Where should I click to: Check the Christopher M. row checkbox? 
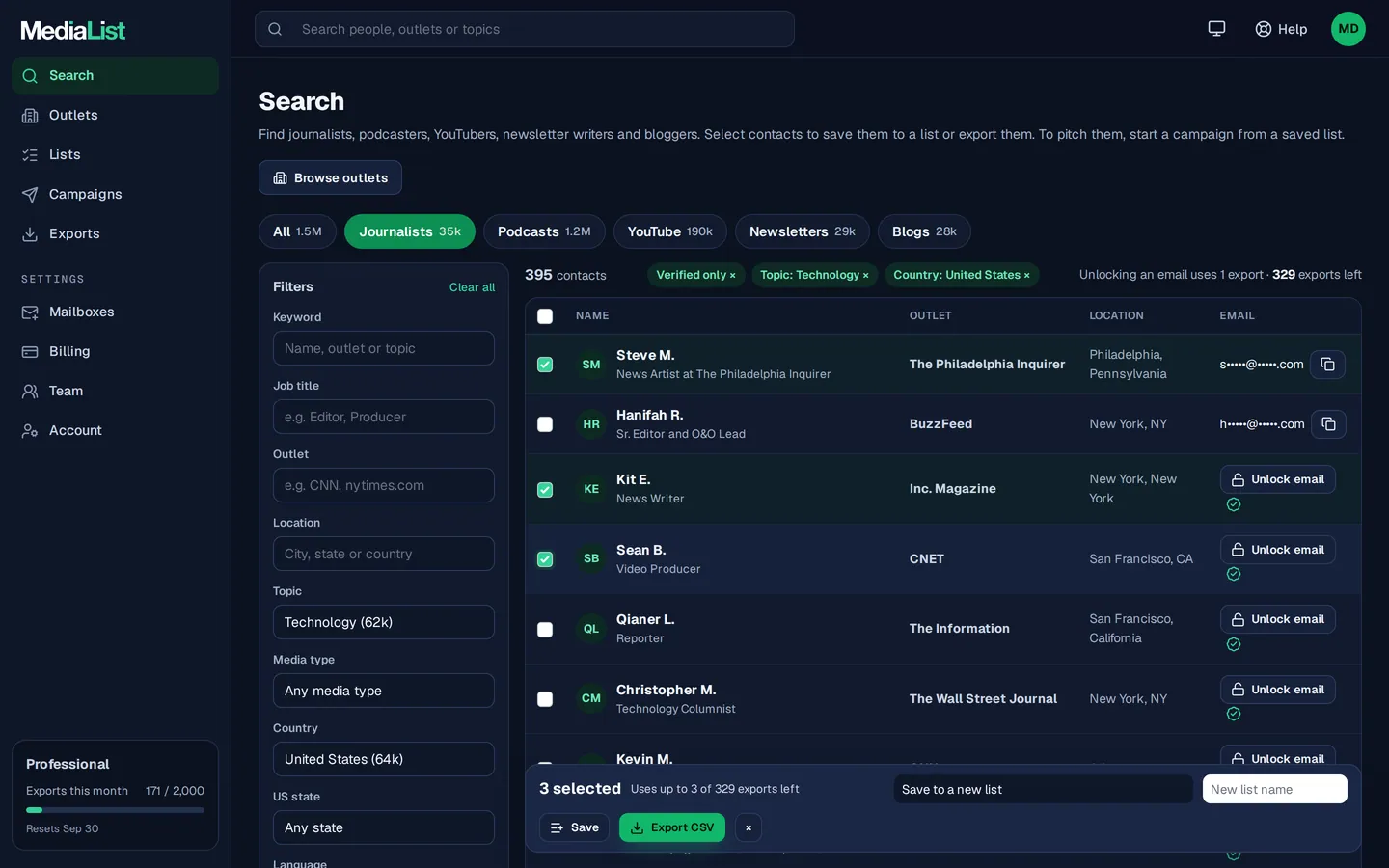pos(545,699)
